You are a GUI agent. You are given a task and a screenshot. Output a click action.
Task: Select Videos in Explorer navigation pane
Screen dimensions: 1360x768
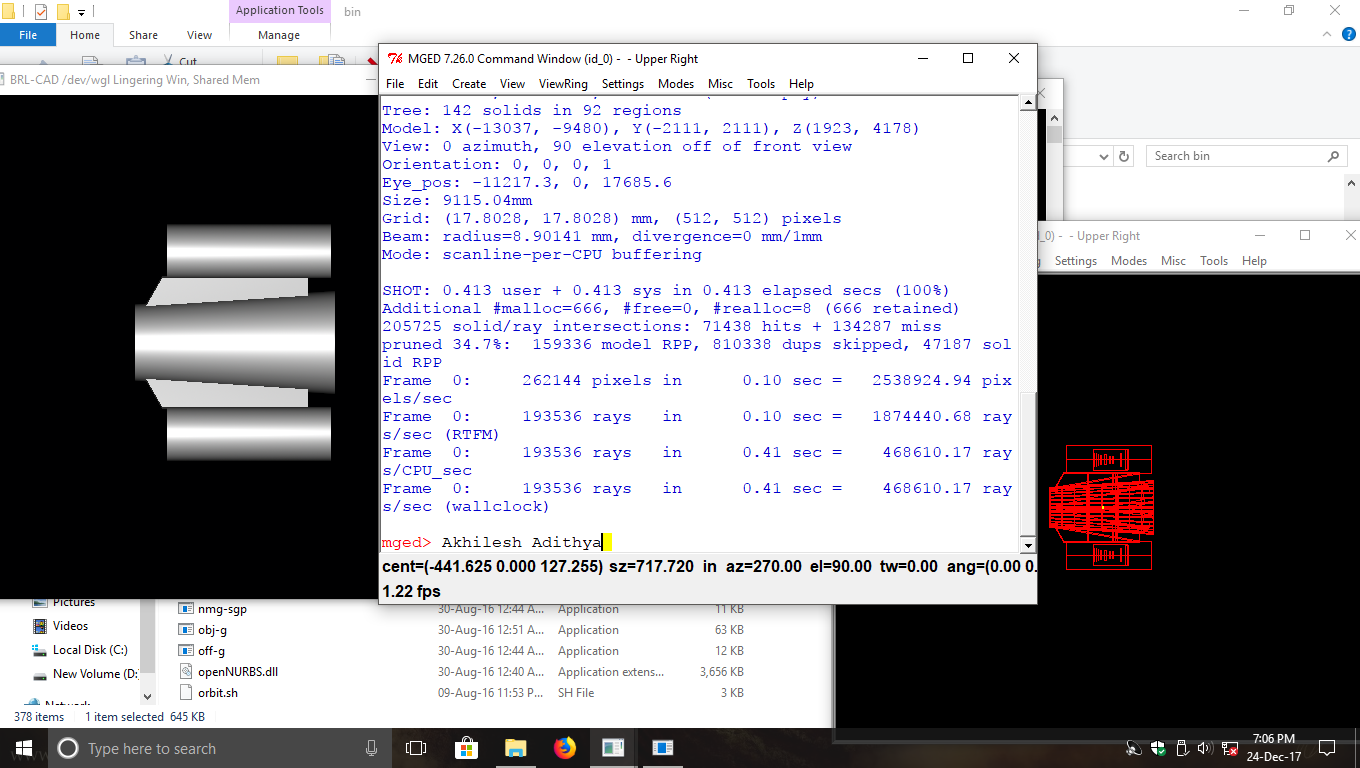click(x=70, y=626)
